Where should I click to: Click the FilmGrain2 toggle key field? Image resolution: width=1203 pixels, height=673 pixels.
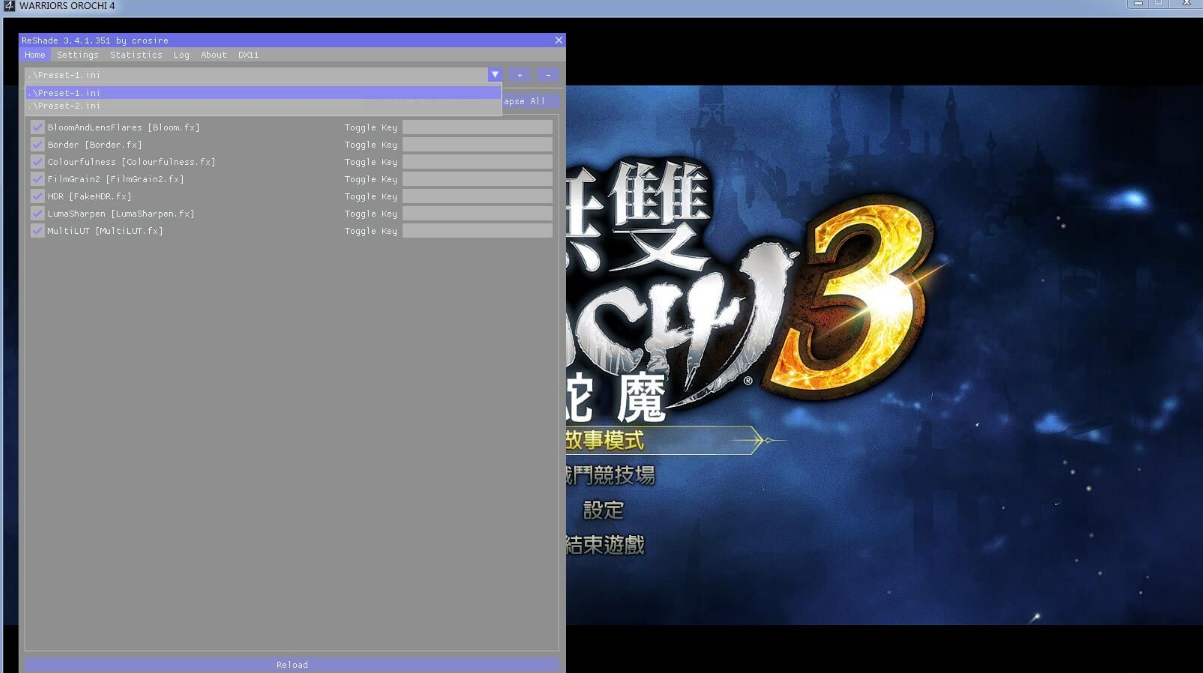point(477,179)
